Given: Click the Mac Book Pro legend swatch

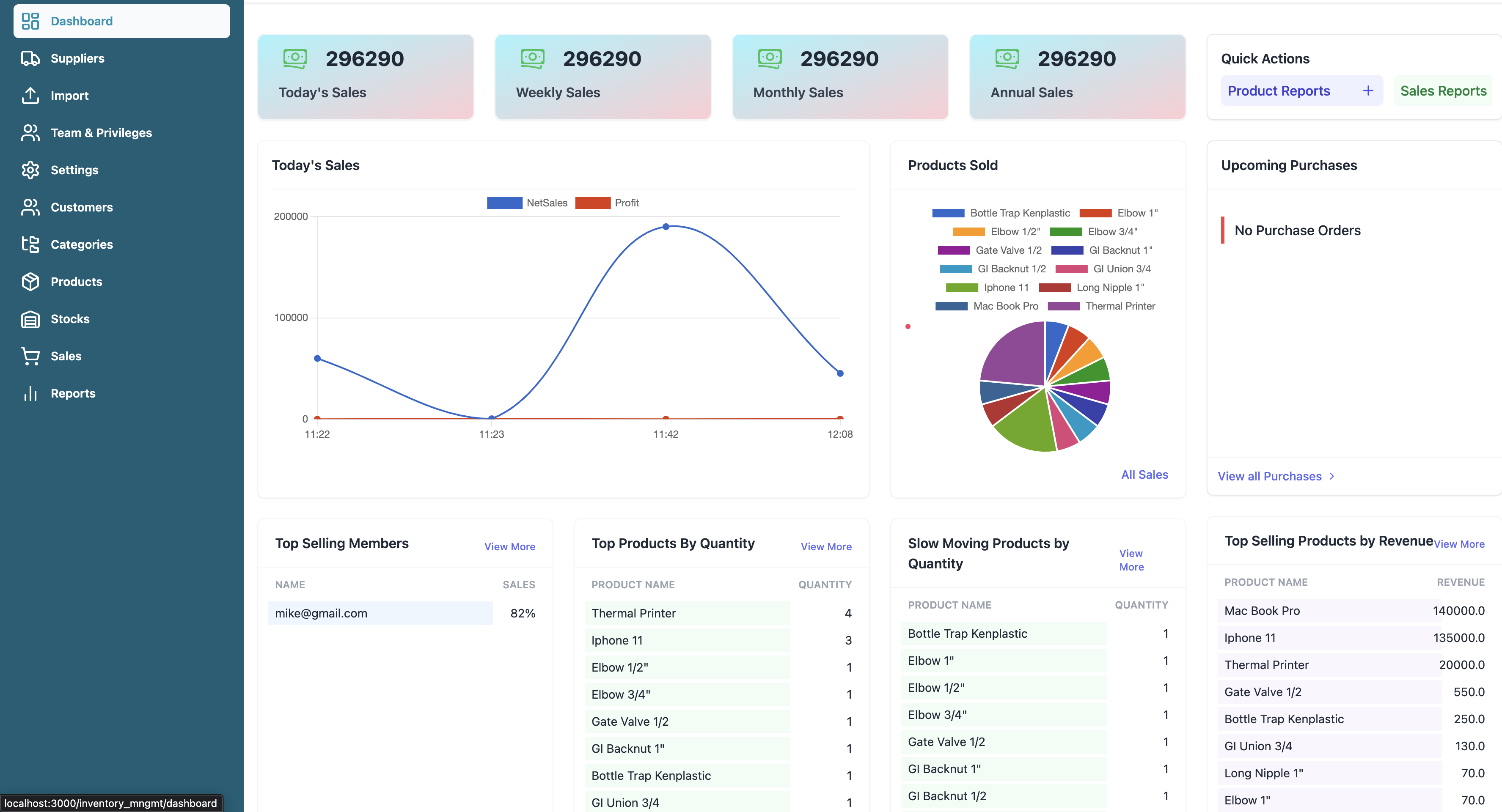Looking at the screenshot, I should tap(951, 306).
